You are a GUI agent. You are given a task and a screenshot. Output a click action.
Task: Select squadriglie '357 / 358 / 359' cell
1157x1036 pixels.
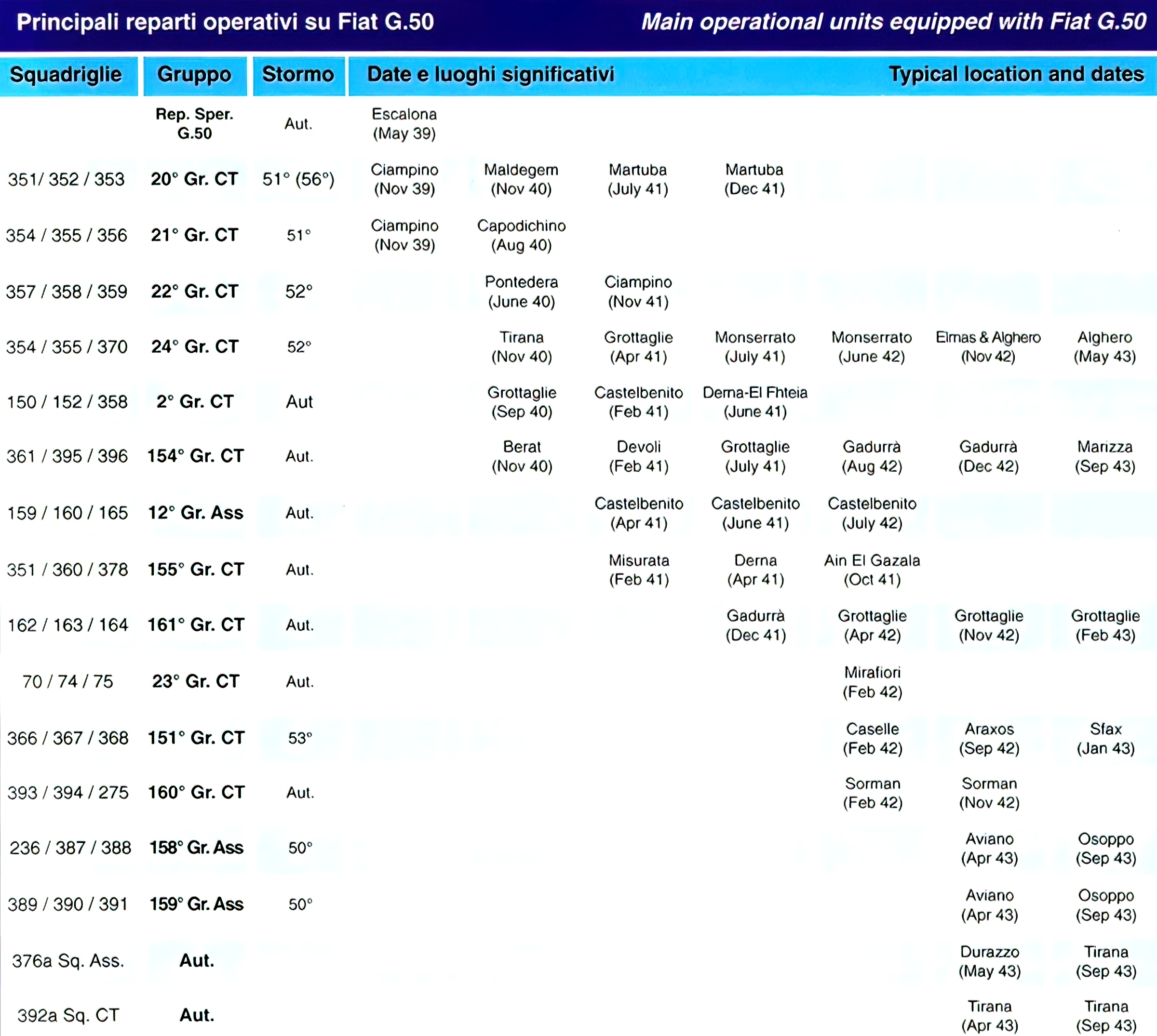coord(67,292)
